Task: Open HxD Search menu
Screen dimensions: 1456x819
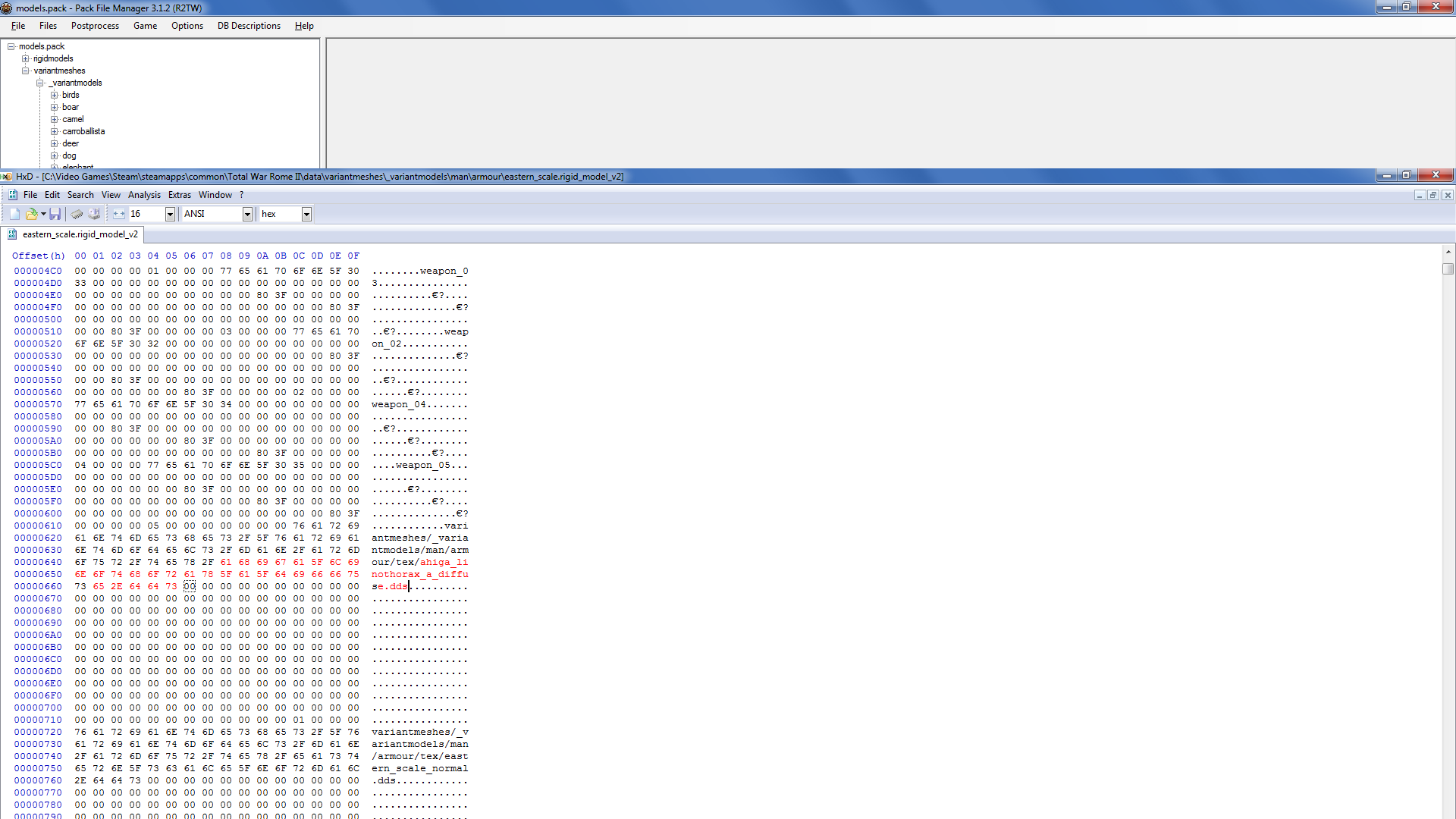Action: [80, 195]
